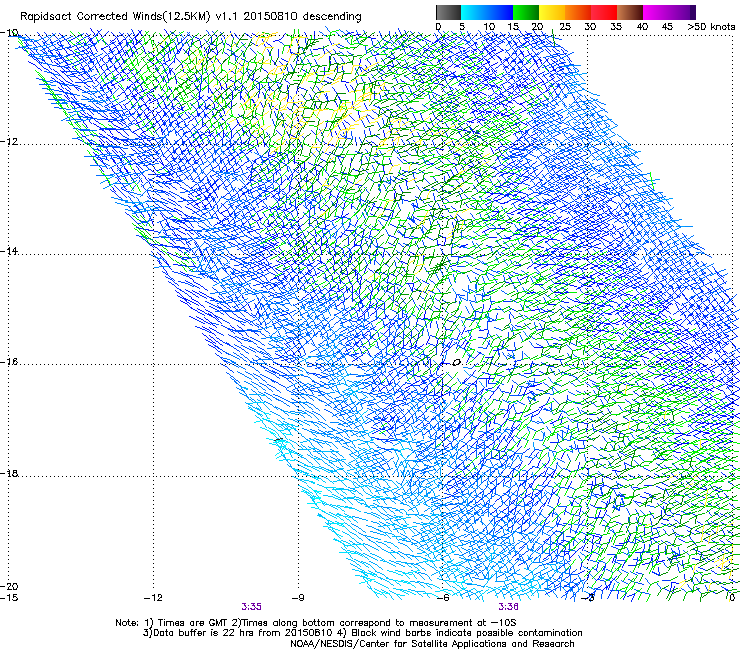This screenshot has width=740, height=650.
Task: Click the "-3" longitude axis label
Action: point(588,598)
